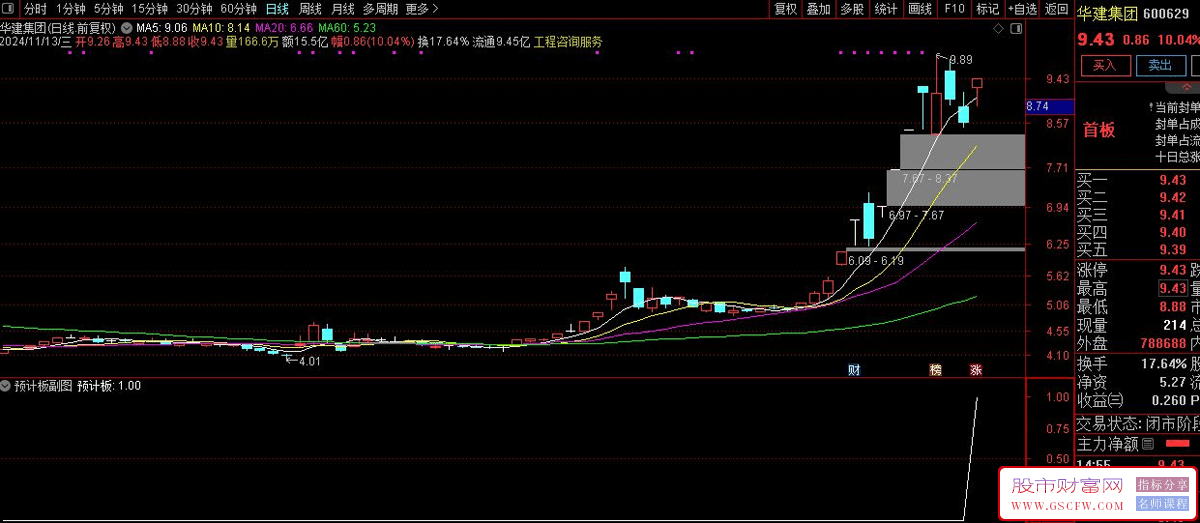The height and width of the screenshot is (523, 1200).
Task: Select the 30分钟 period
Action: point(195,9)
